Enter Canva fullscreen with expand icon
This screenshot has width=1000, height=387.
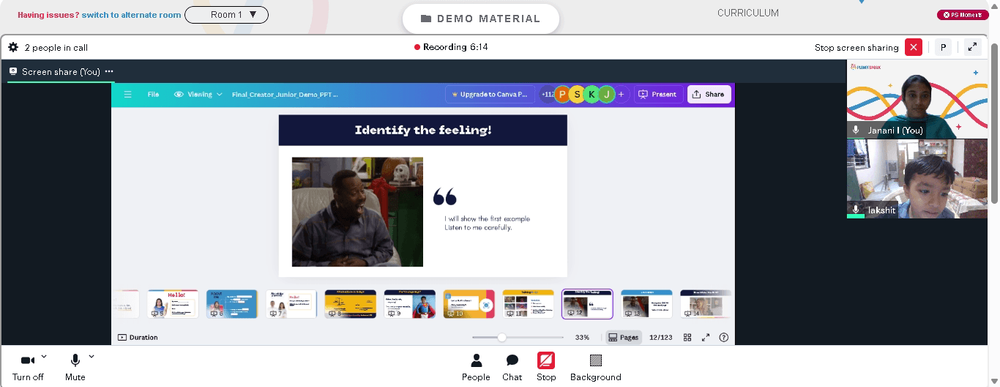pyautogui.click(x=706, y=337)
